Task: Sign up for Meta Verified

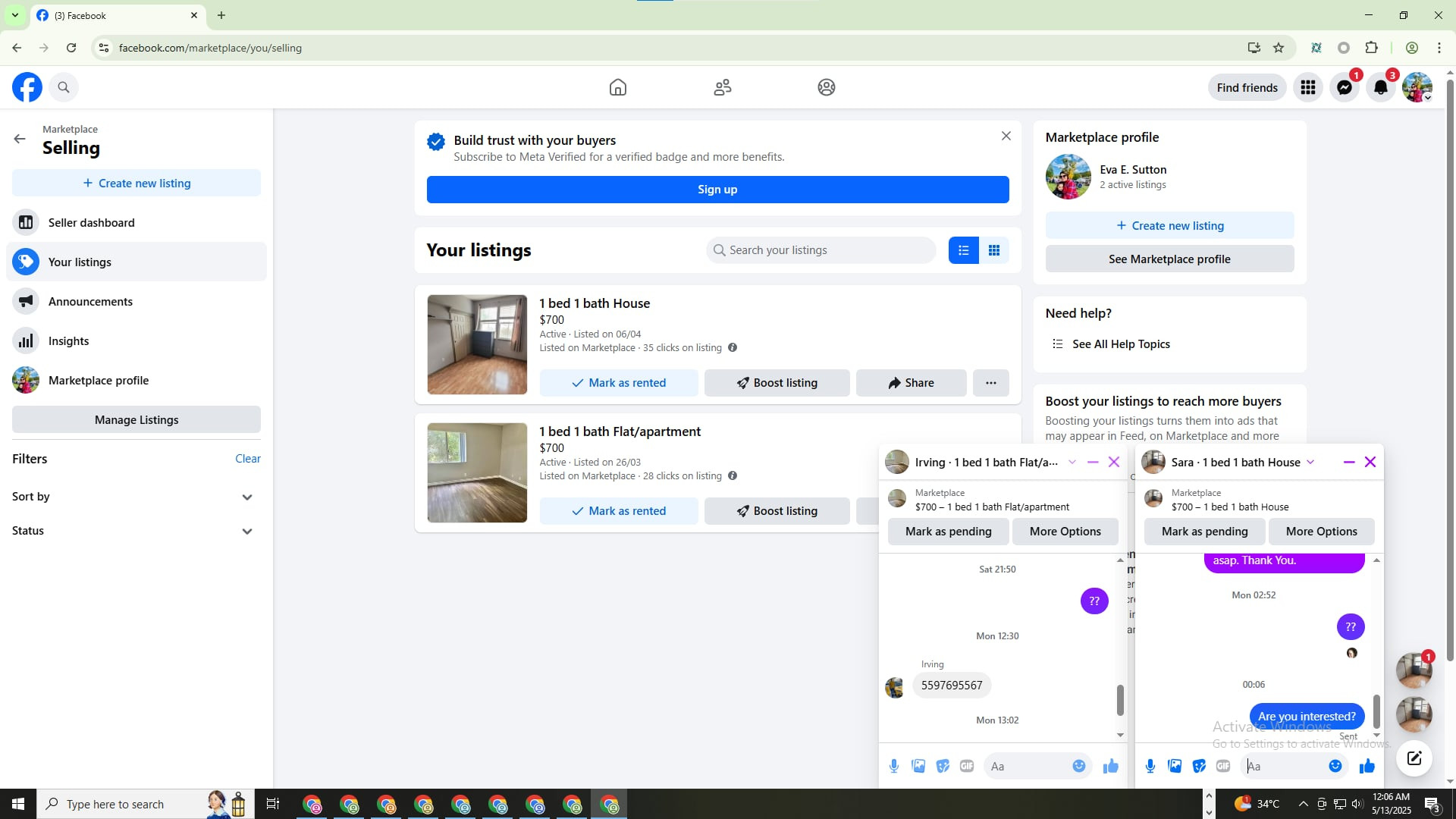Action: coord(717,190)
